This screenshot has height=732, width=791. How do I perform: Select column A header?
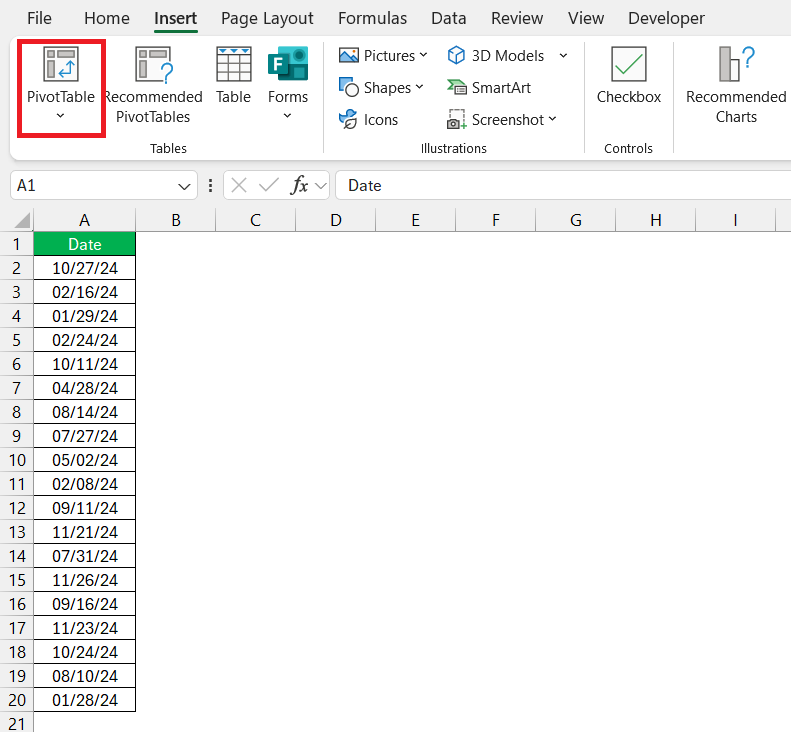[85, 220]
